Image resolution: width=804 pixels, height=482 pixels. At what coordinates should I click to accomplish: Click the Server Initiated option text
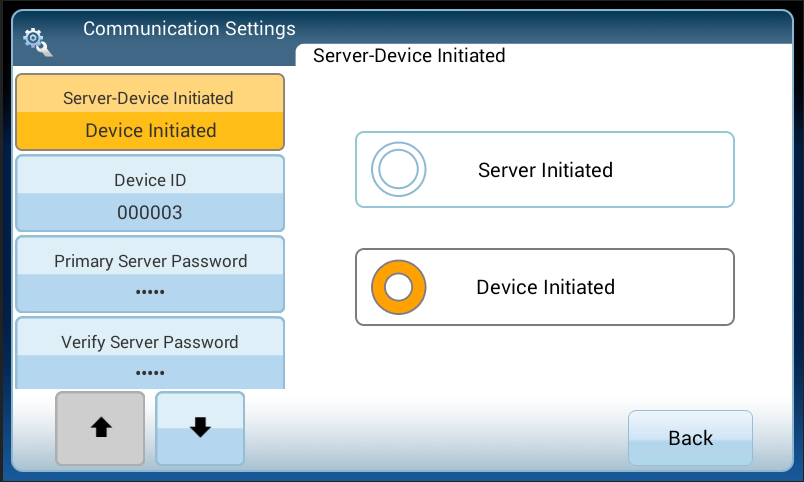(545, 170)
